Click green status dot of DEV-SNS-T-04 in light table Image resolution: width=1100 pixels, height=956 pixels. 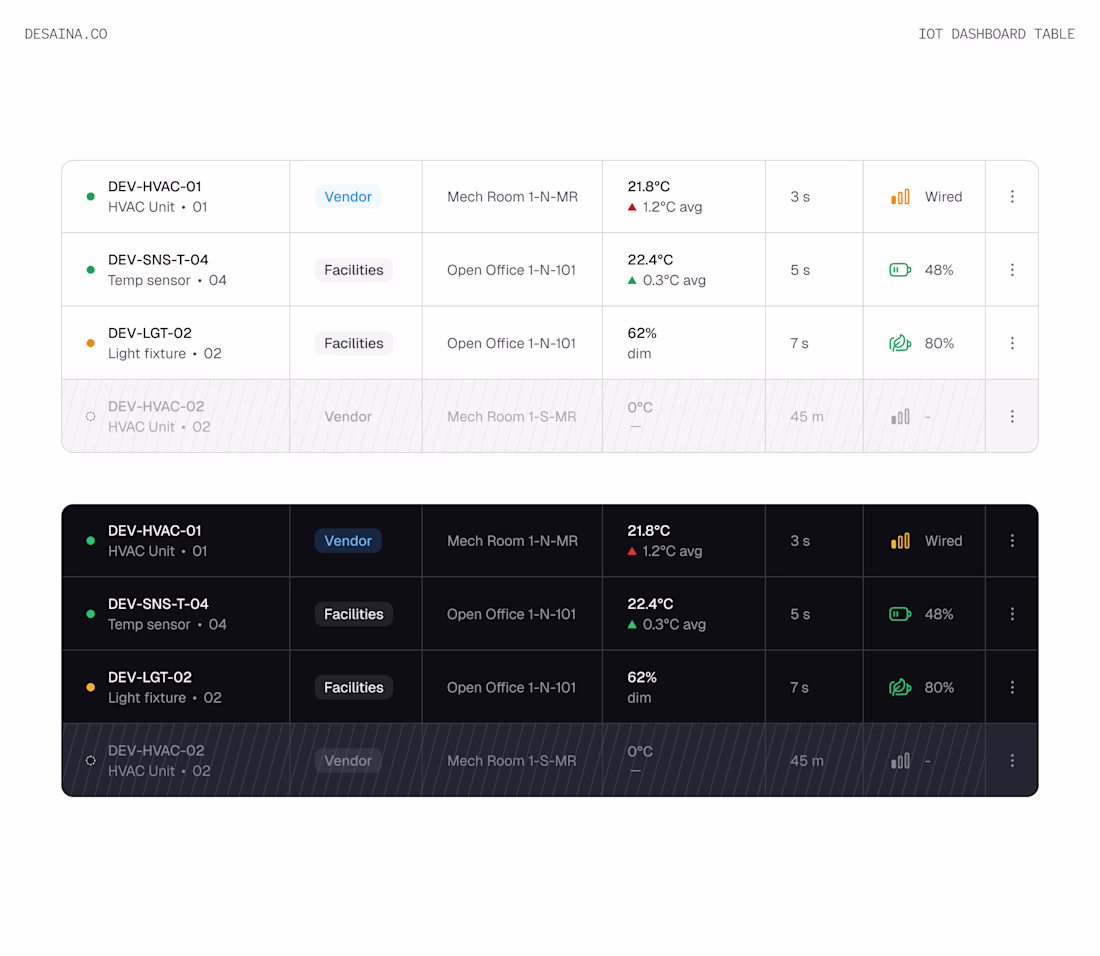90,270
